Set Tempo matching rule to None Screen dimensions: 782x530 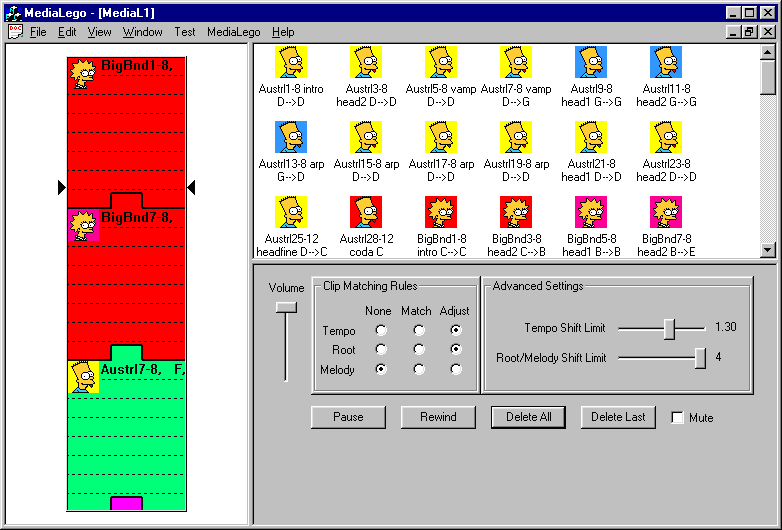(x=381, y=330)
